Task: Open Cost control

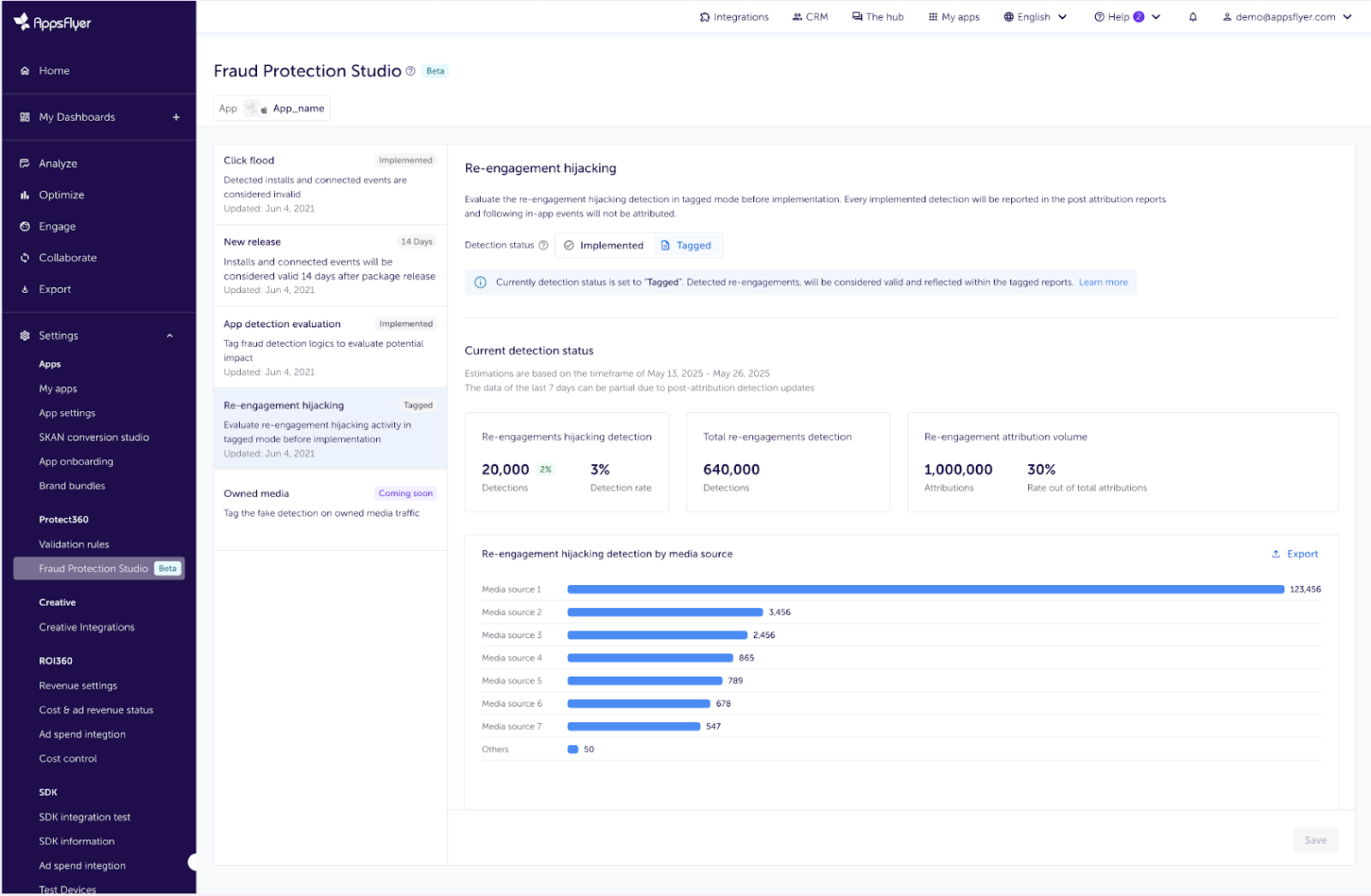Action: point(68,759)
